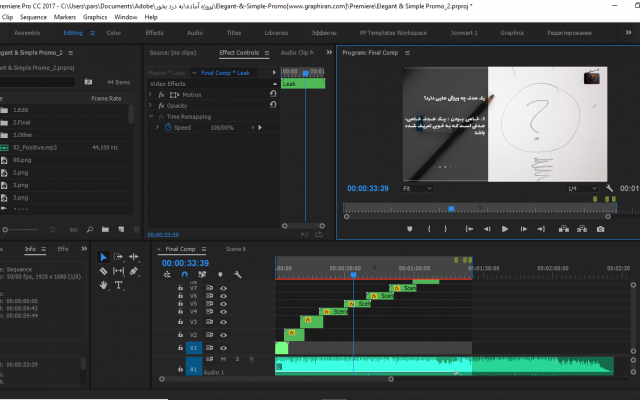Export frame with camera icon
This screenshot has width=640, height=400.
tap(600, 229)
